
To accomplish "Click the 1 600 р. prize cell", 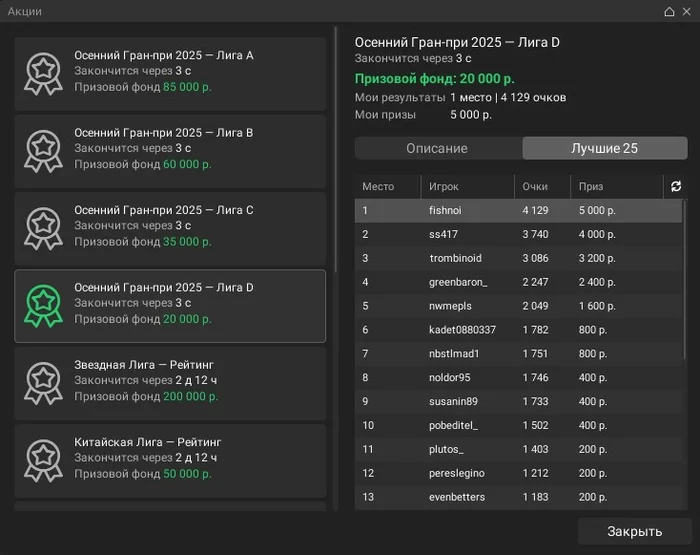I will pos(597,306).
